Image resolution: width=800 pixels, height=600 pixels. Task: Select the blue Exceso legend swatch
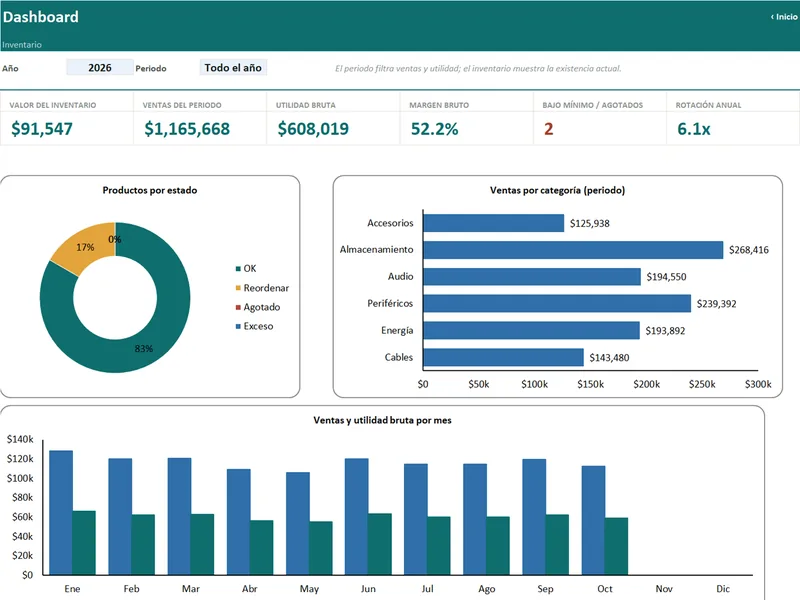(238, 327)
